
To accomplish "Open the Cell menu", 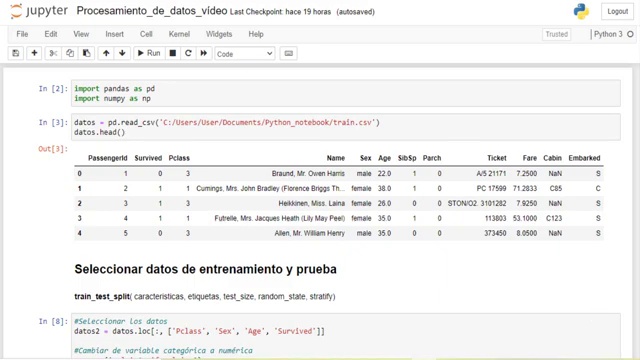I will pos(146,34).
